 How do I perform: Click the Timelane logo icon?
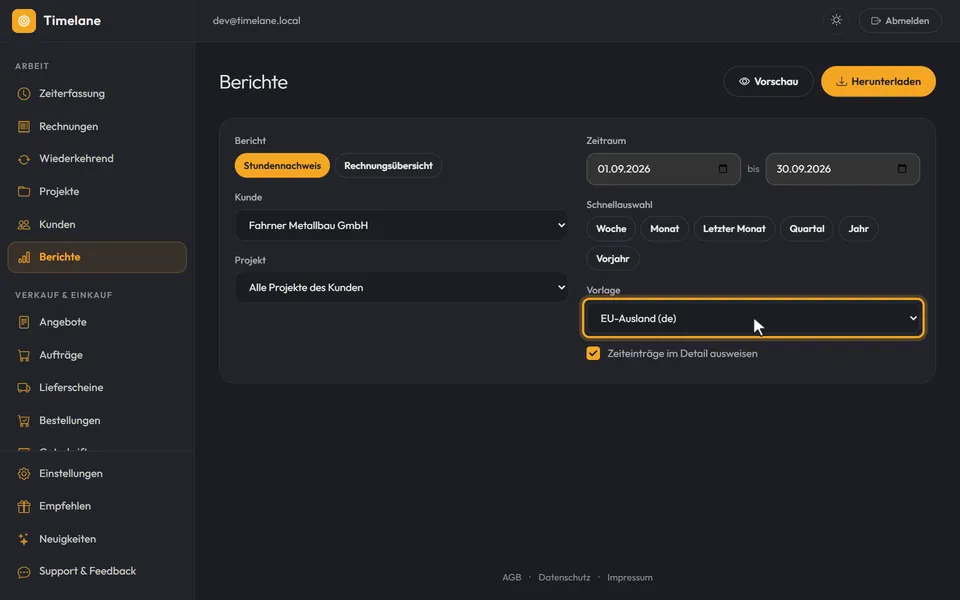click(x=24, y=21)
